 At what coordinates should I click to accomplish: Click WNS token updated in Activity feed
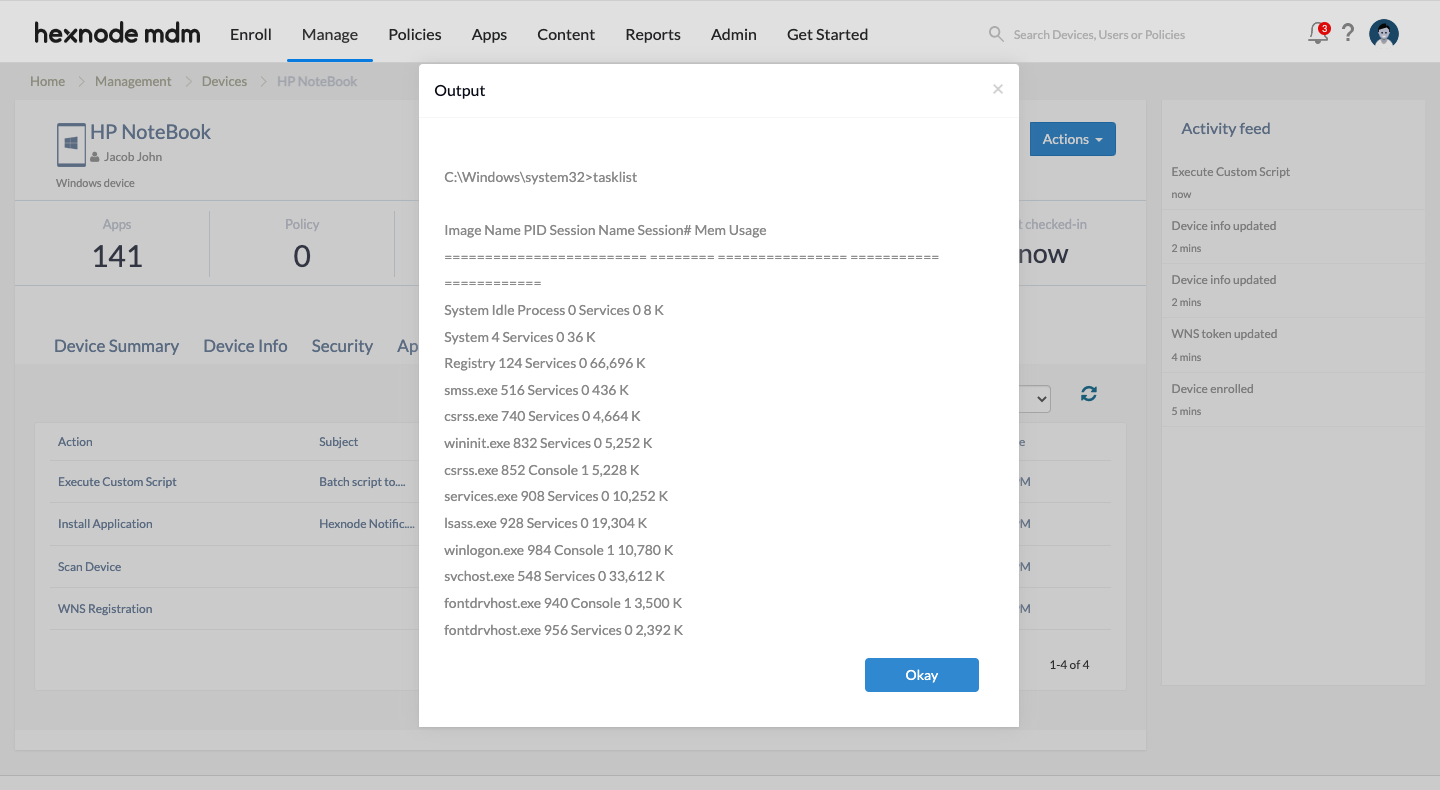point(1224,333)
